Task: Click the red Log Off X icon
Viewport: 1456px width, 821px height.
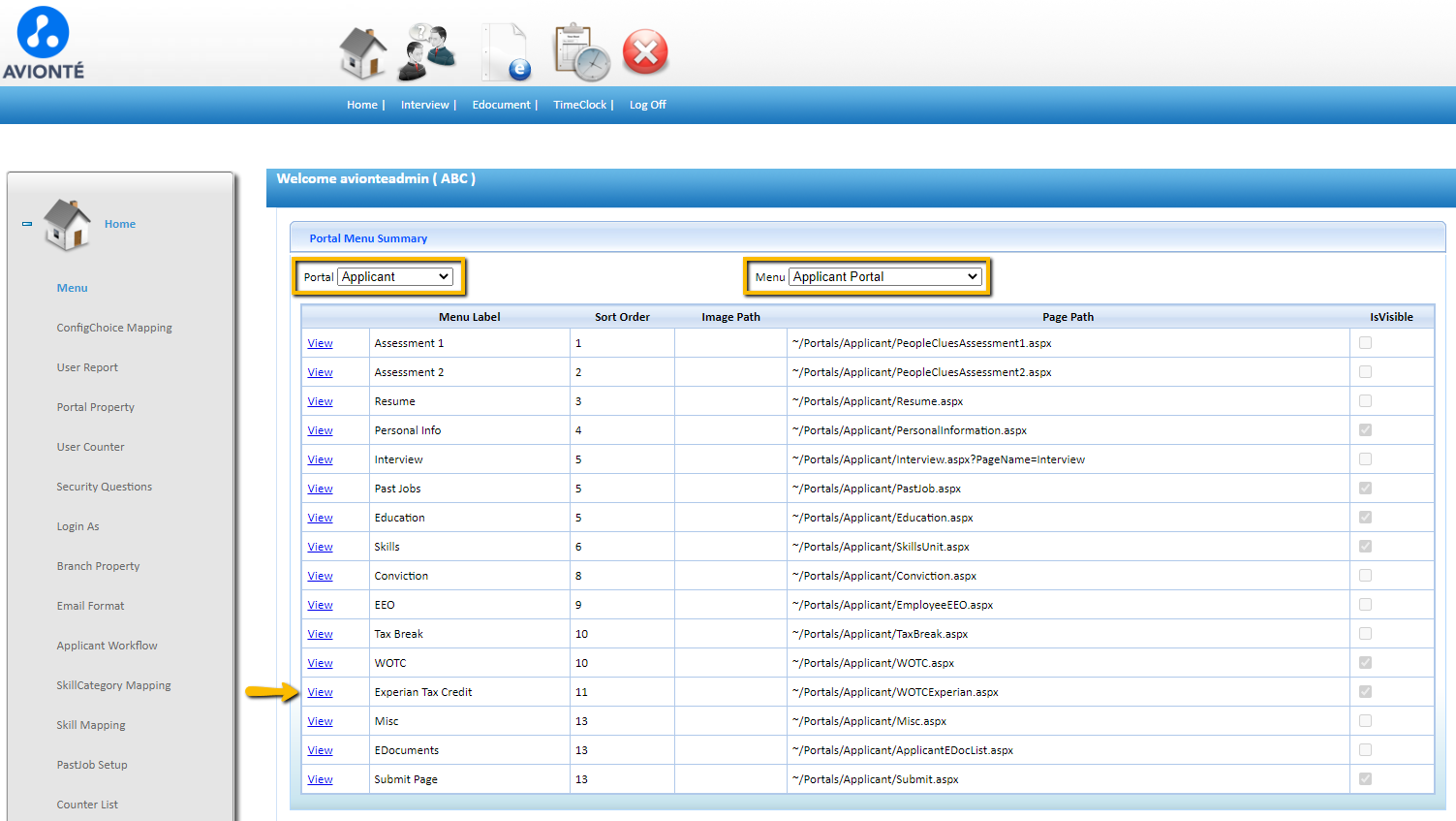Action: (x=646, y=52)
